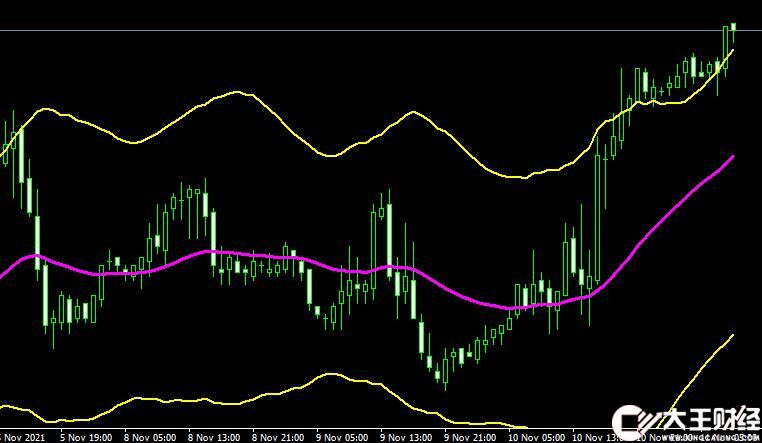Select the "9 Nov 21:00" time label
The width and height of the screenshot is (762, 443).
(471, 437)
